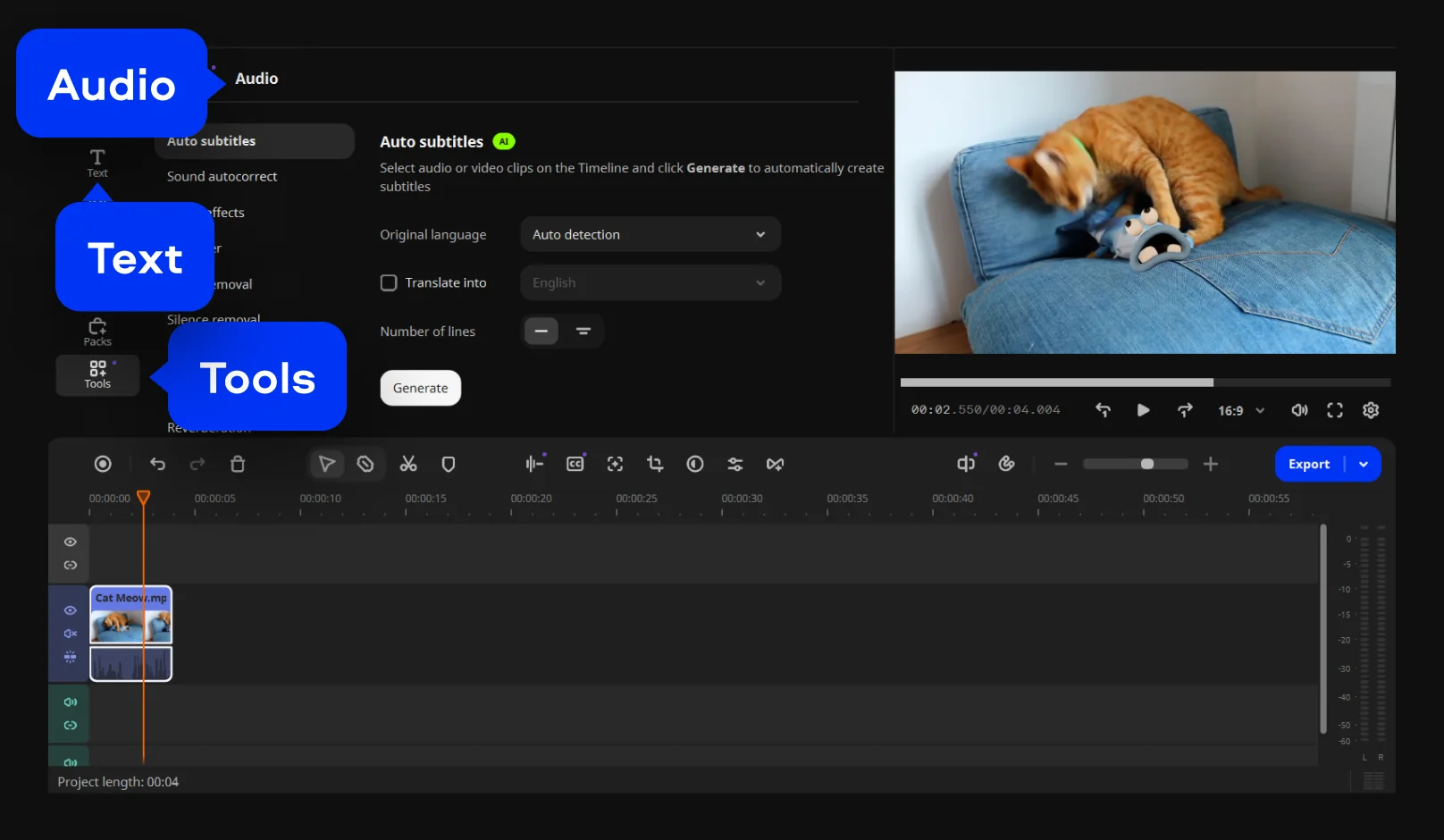Hide the Cat Meow video track

71,610
